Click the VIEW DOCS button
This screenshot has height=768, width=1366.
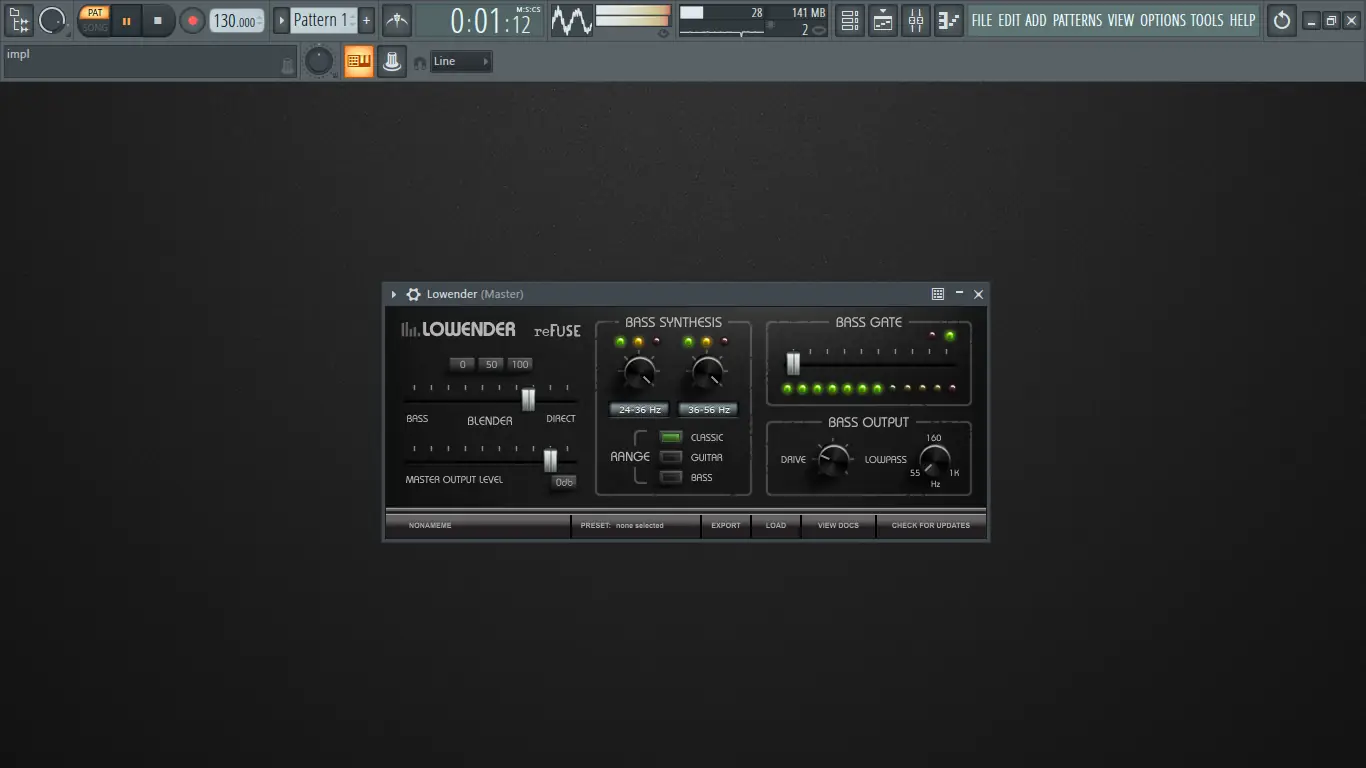(x=838, y=525)
